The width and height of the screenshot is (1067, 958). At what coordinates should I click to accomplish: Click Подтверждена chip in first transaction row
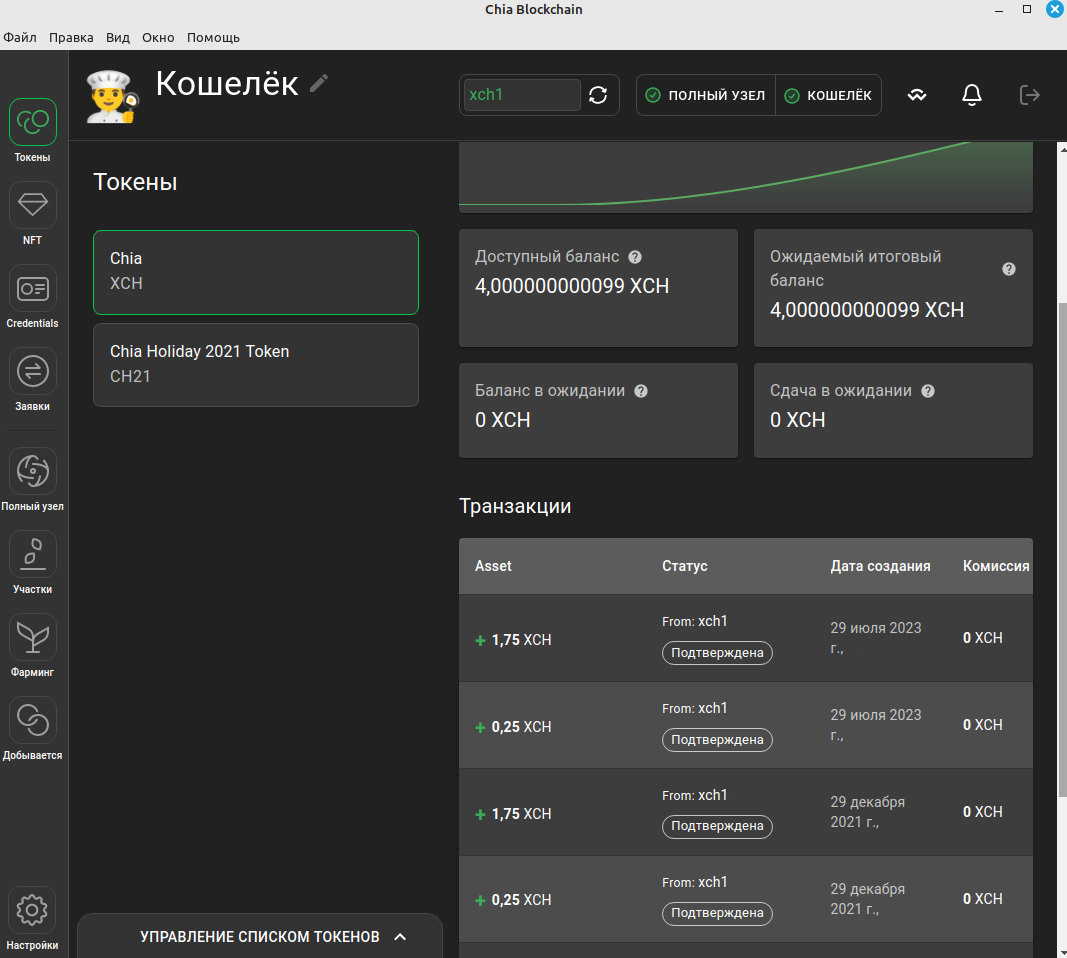[x=717, y=653]
